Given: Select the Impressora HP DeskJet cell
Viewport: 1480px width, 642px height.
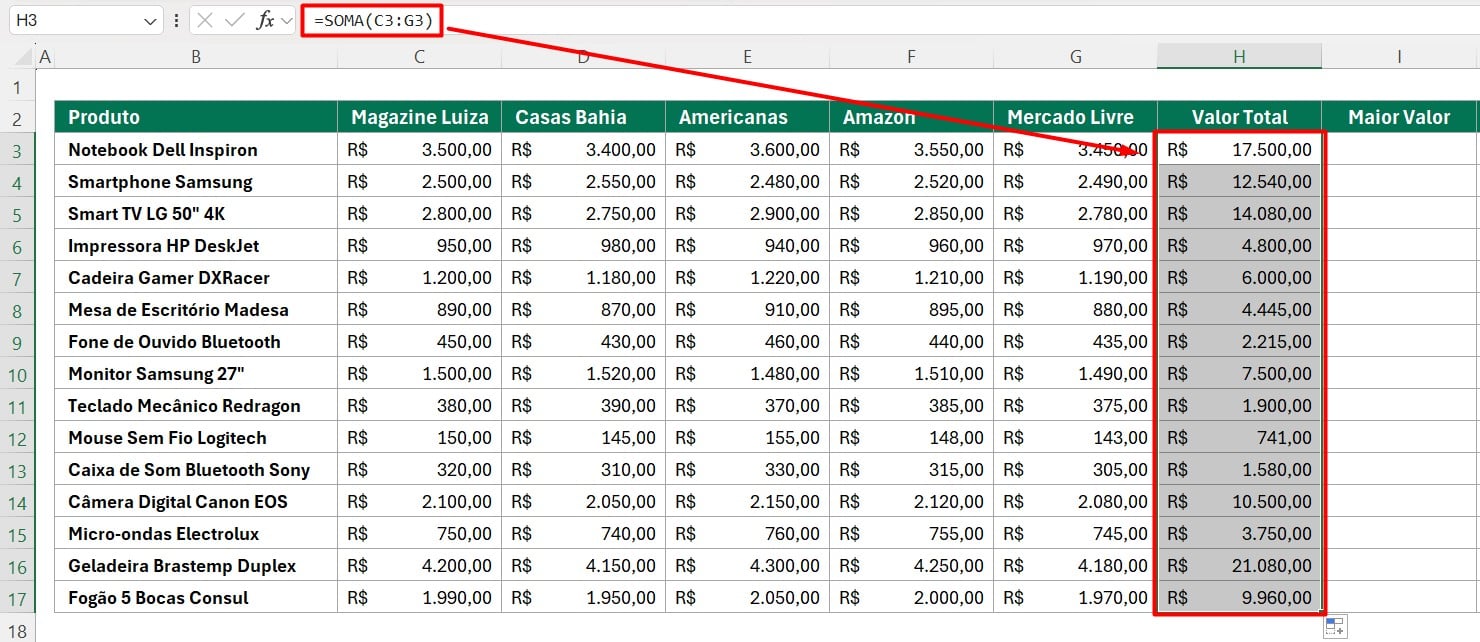Looking at the screenshot, I should 196,245.
